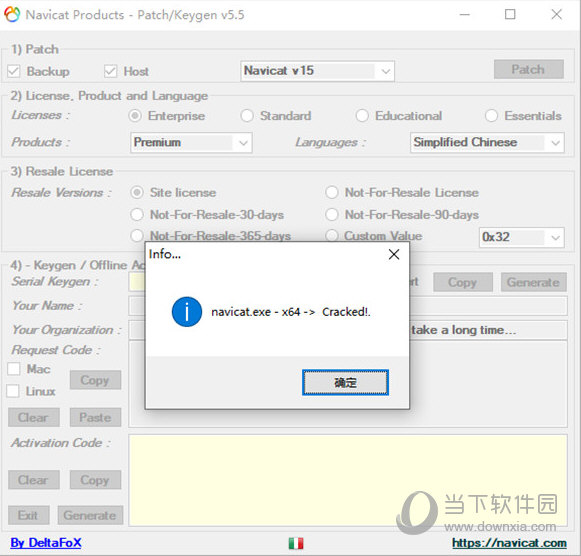Click Clear button under Request Code
Viewport: 581px width, 556px height.
[x=34, y=417]
